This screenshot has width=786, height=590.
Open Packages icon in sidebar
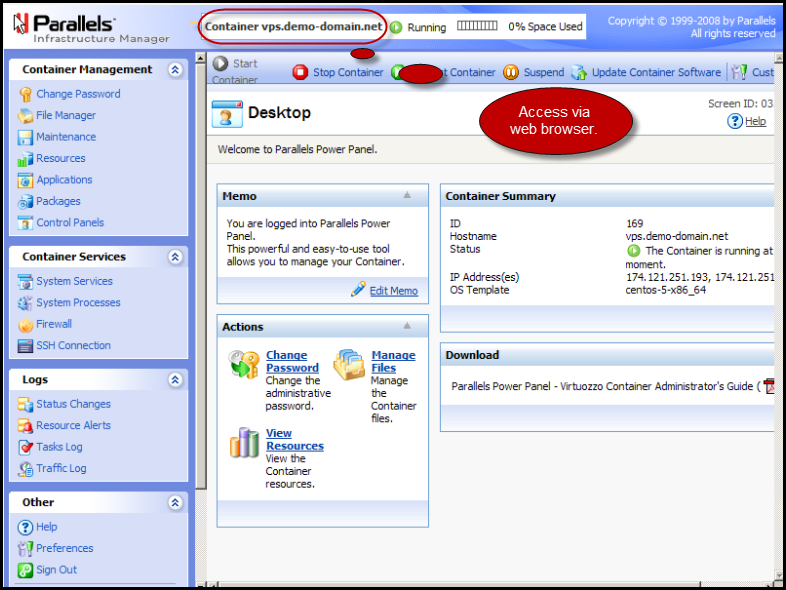click(25, 202)
